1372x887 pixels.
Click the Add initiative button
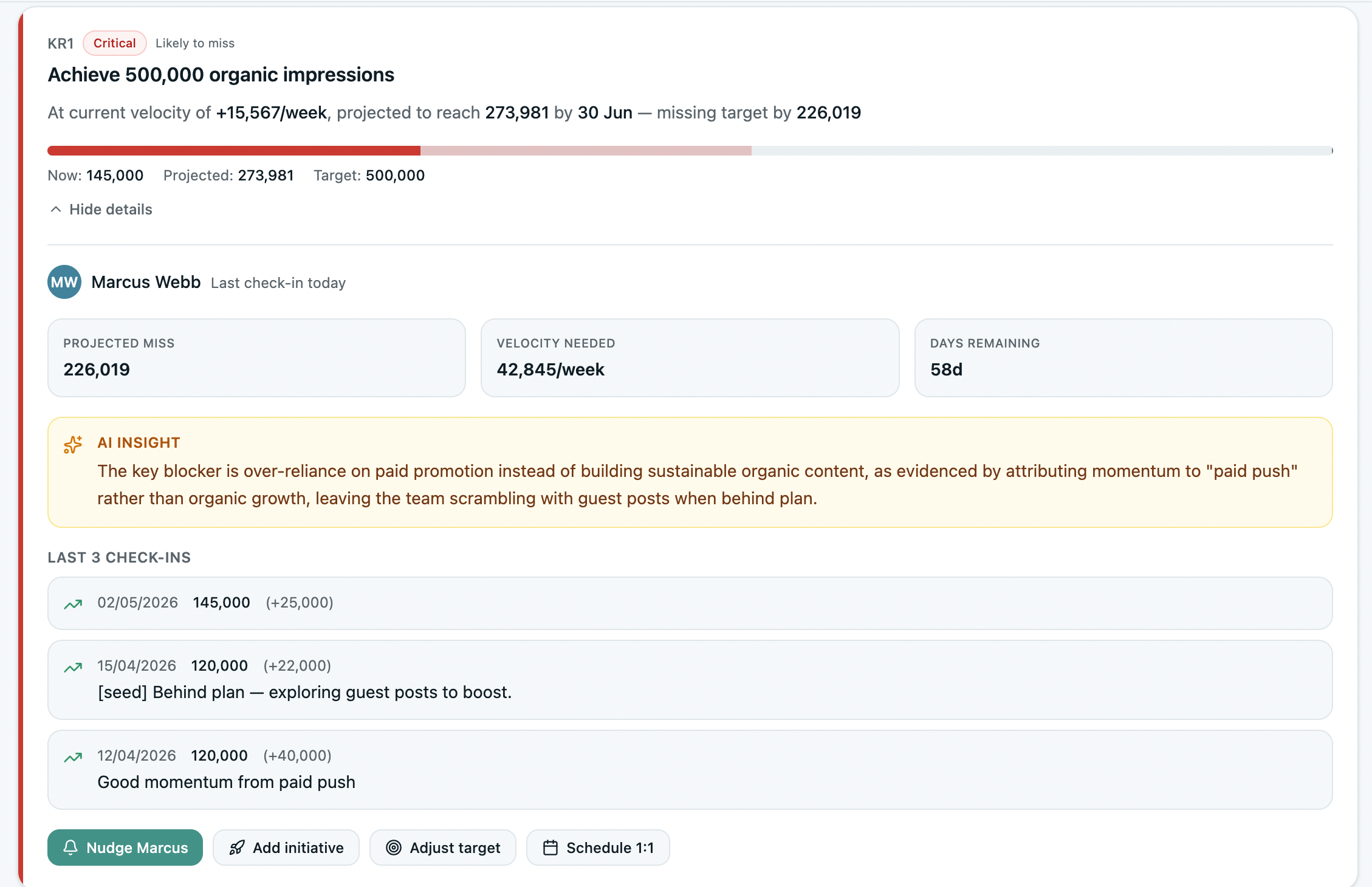(286, 848)
